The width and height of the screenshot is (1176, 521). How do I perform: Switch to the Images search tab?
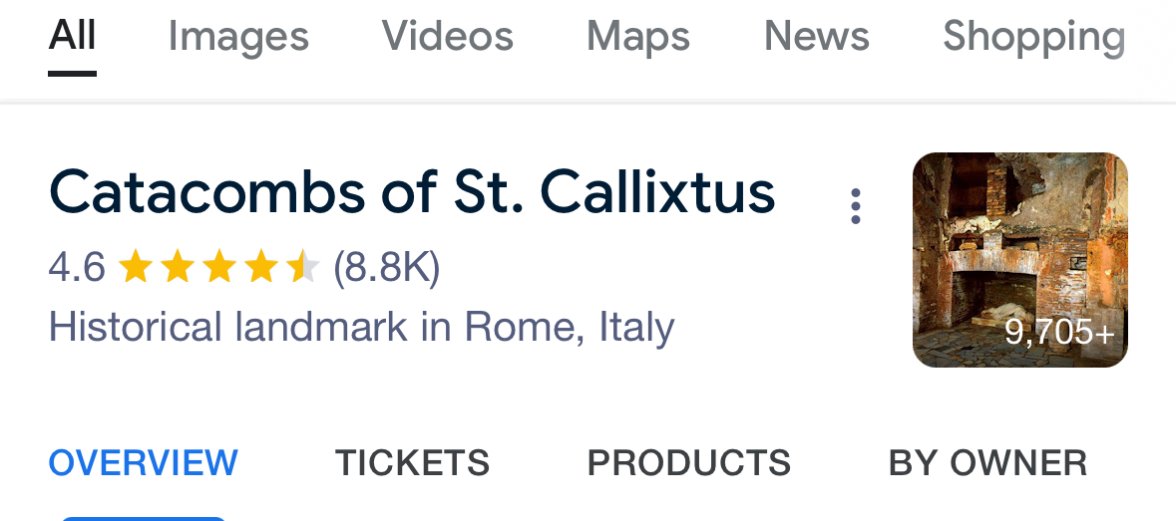point(238,38)
